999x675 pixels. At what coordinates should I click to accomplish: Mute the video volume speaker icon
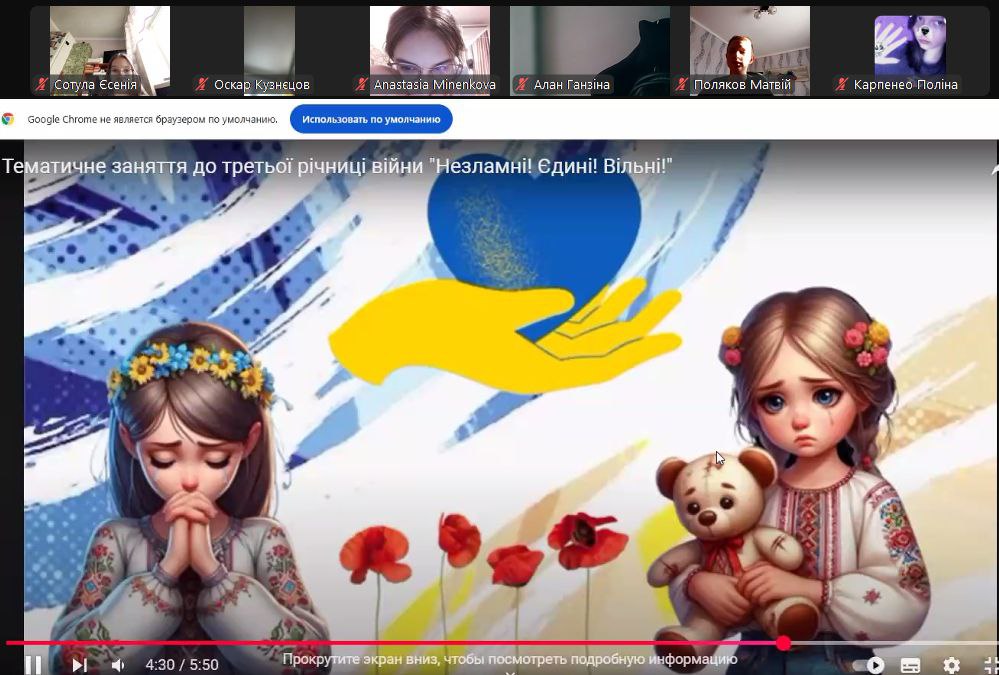[x=118, y=664]
